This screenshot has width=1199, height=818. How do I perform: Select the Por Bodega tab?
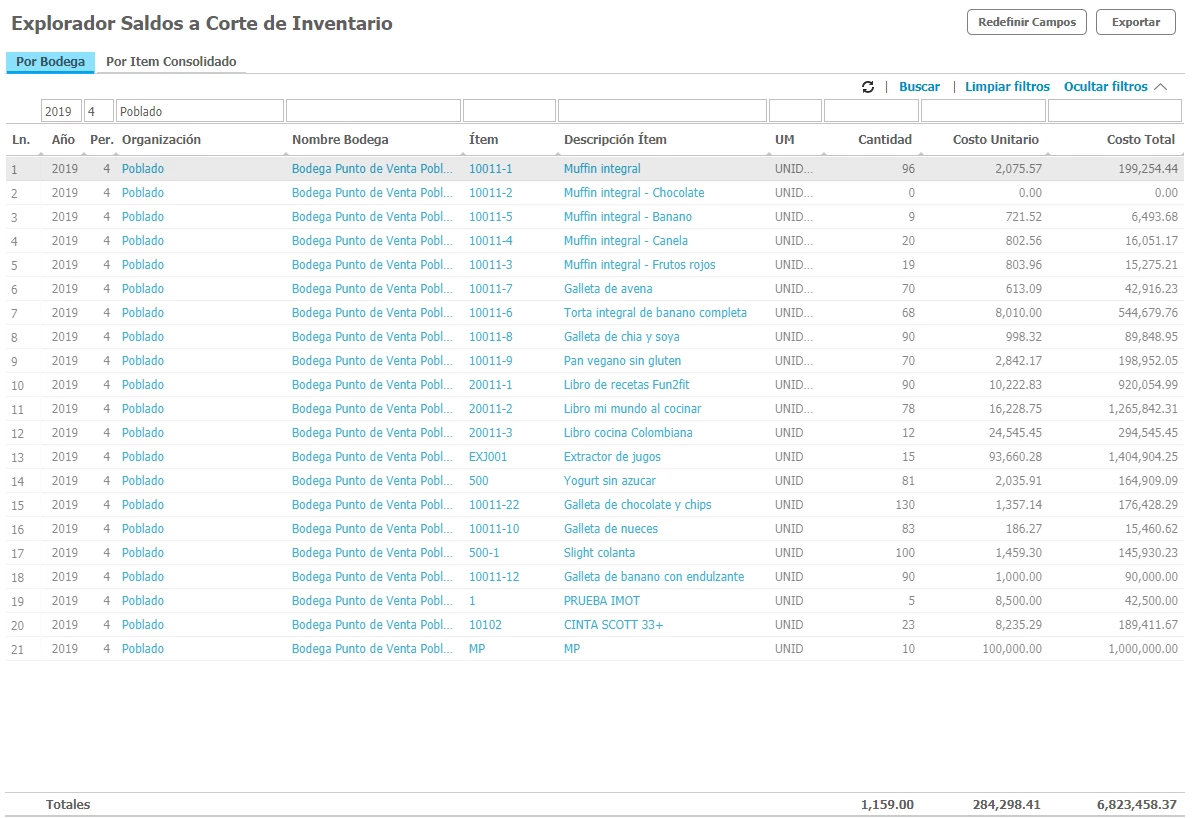50,62
